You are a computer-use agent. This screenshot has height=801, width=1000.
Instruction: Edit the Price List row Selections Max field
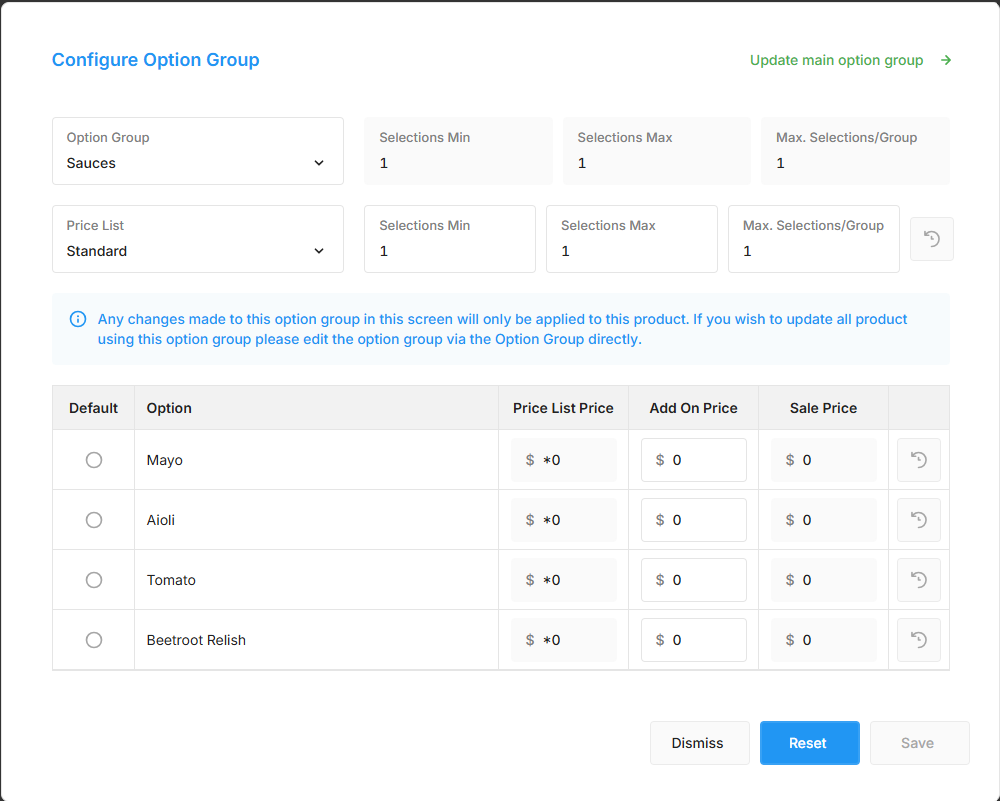click(x=631, y=239)
